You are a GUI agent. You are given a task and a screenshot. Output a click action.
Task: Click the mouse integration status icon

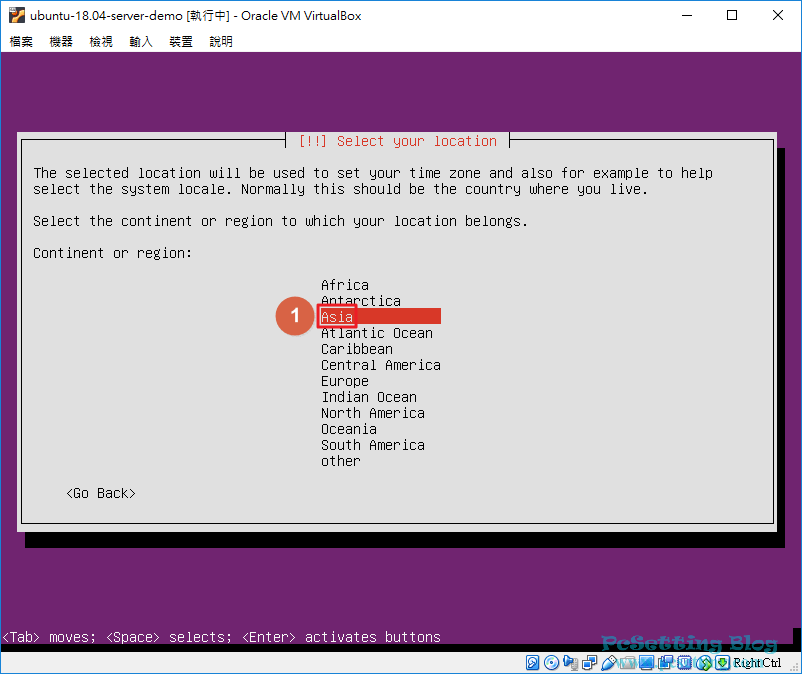point(704,663)
